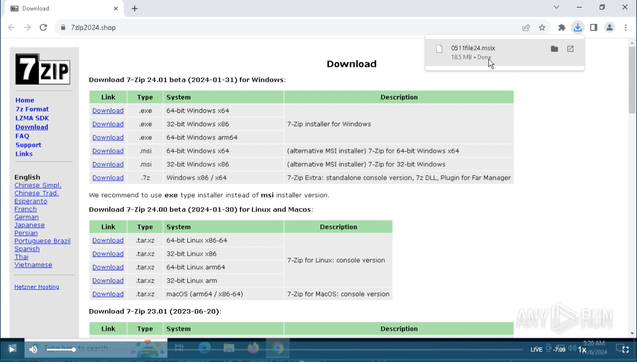The width and height of the screenshot is (637, 362).
Task: Open the FAQ sidebar link
Action: pos(22,136)
